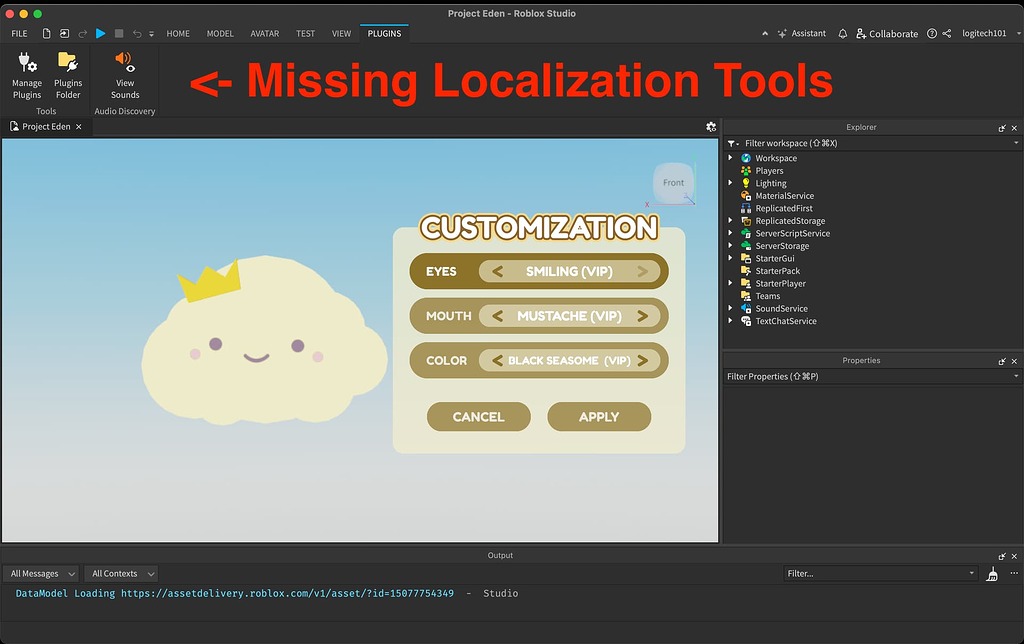The height and width of the screenshot is (644, 1024).
Task: Click the undo arrow in the toolbar
Action: click(137, 33)
